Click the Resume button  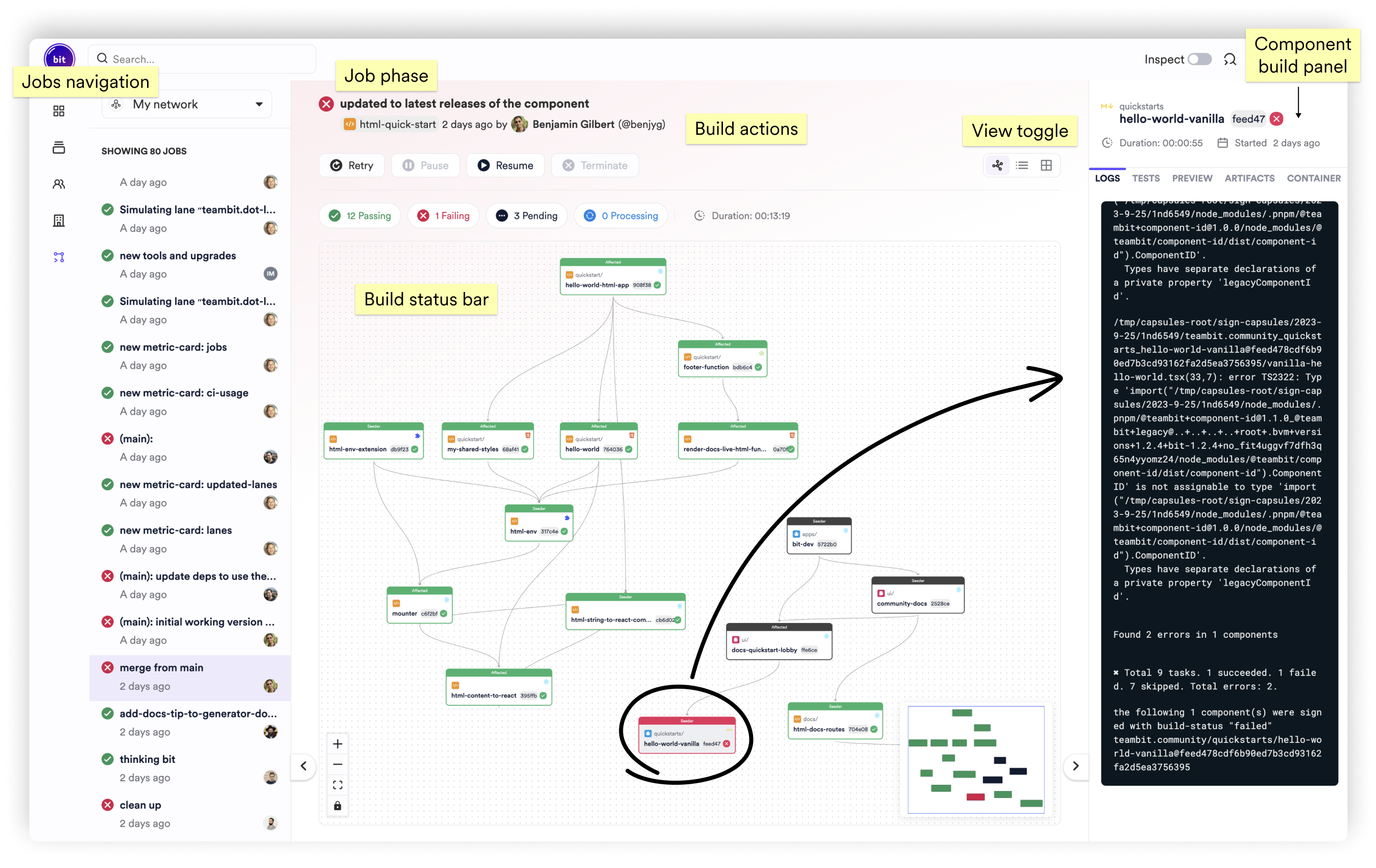[x=505, y=166]
